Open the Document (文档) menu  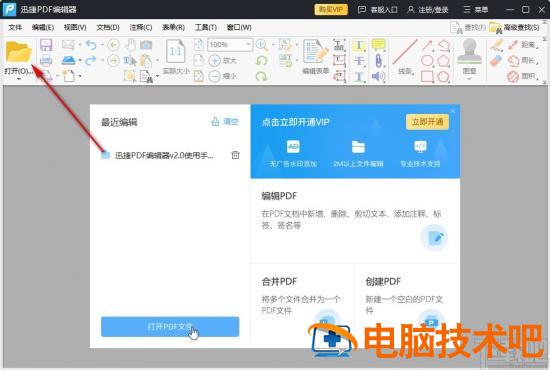point(108,27)
